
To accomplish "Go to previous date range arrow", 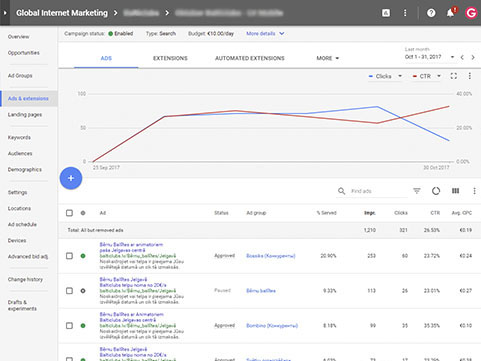I will [x=462, y=57].
